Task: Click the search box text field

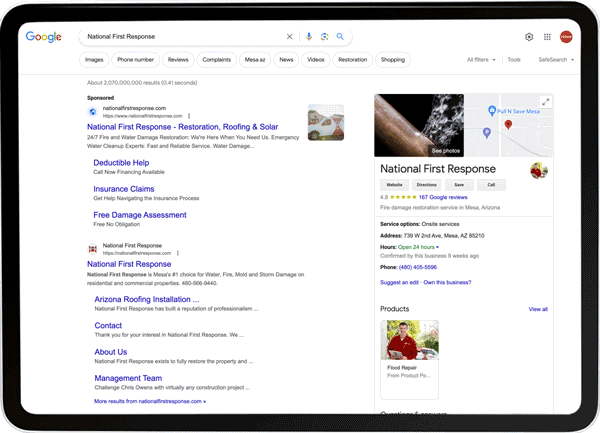Action: click(184, 36)
